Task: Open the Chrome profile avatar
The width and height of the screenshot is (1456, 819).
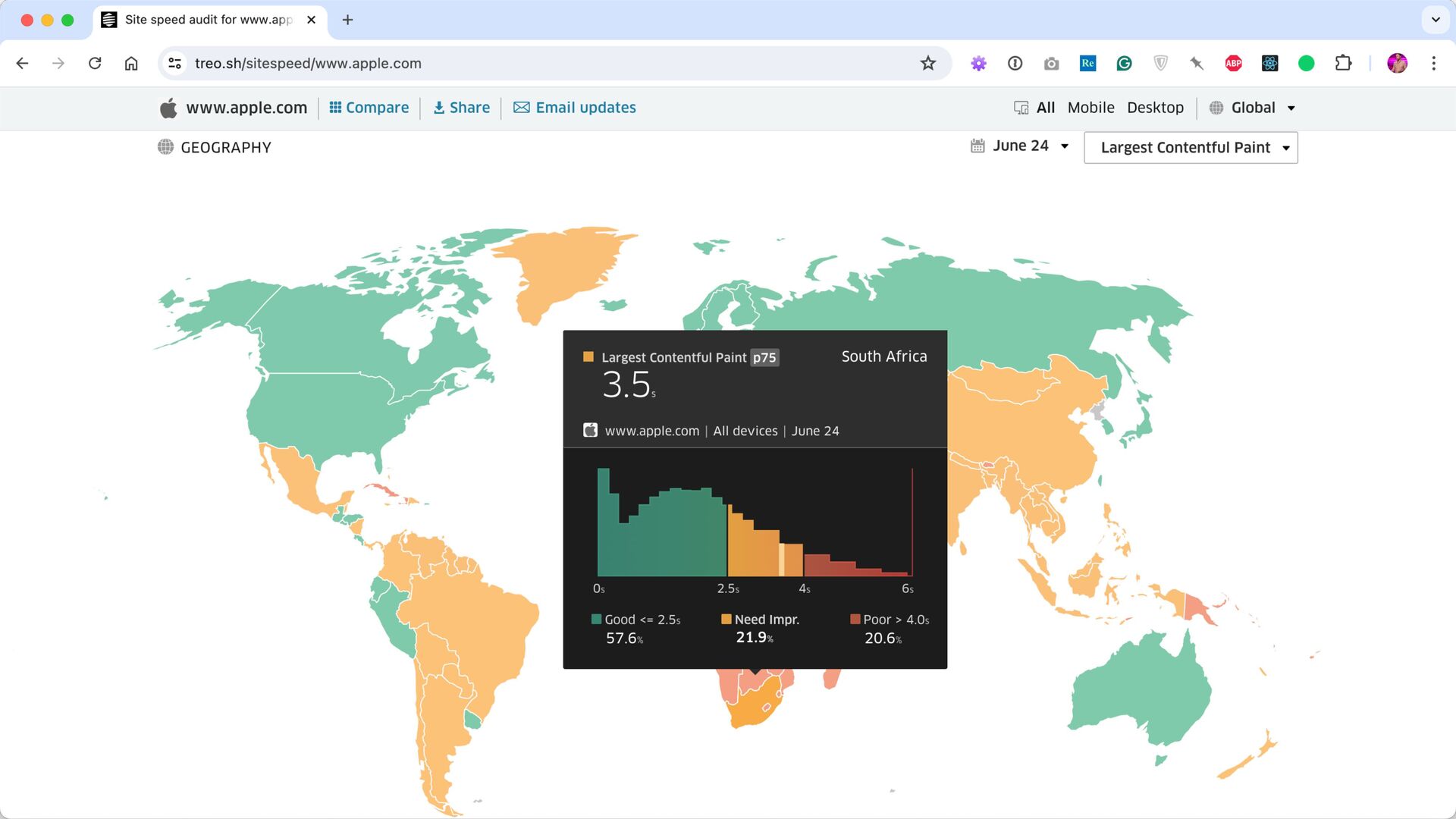Action: tap(1398, 64)
